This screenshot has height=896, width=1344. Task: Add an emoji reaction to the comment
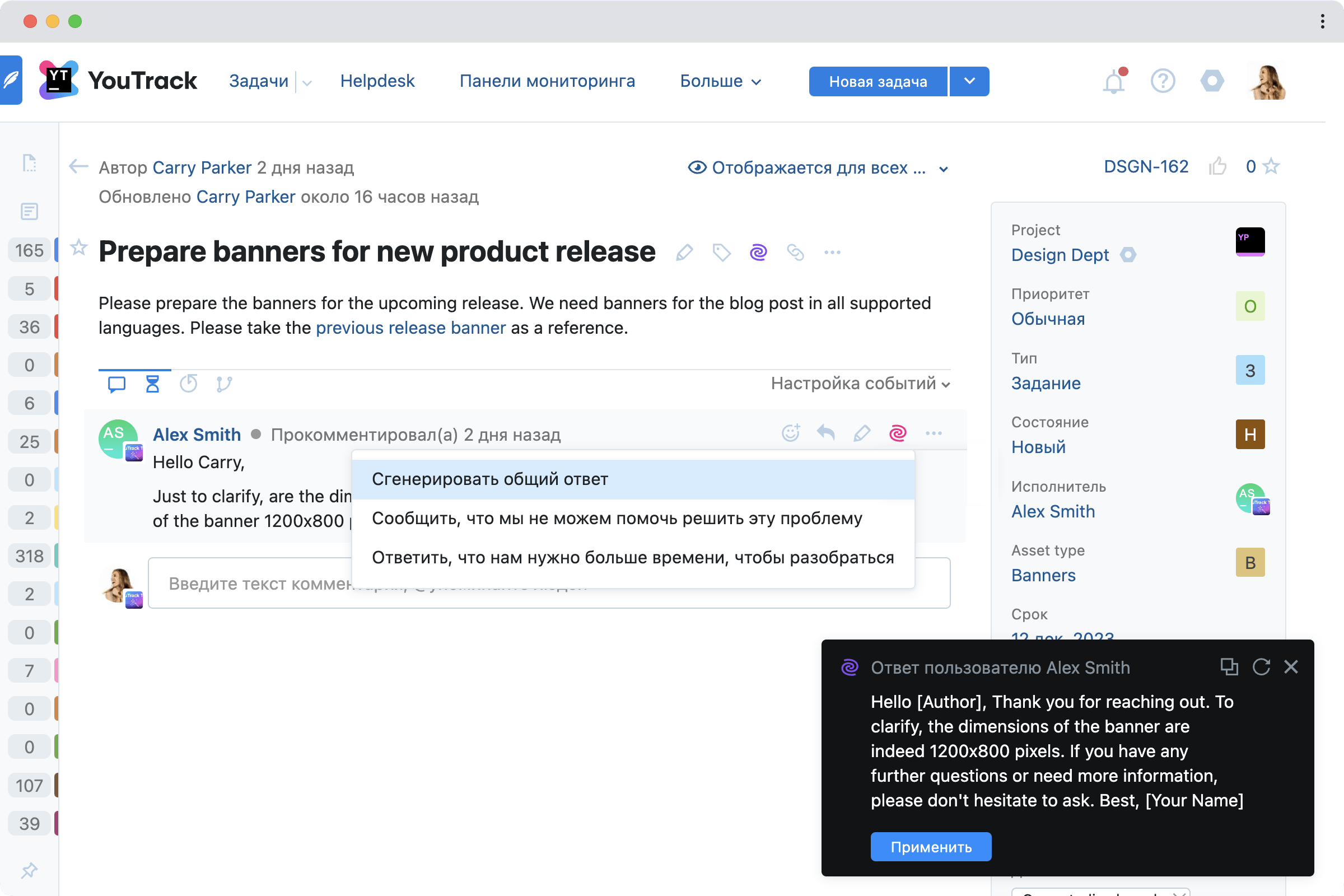click(790, 432)
